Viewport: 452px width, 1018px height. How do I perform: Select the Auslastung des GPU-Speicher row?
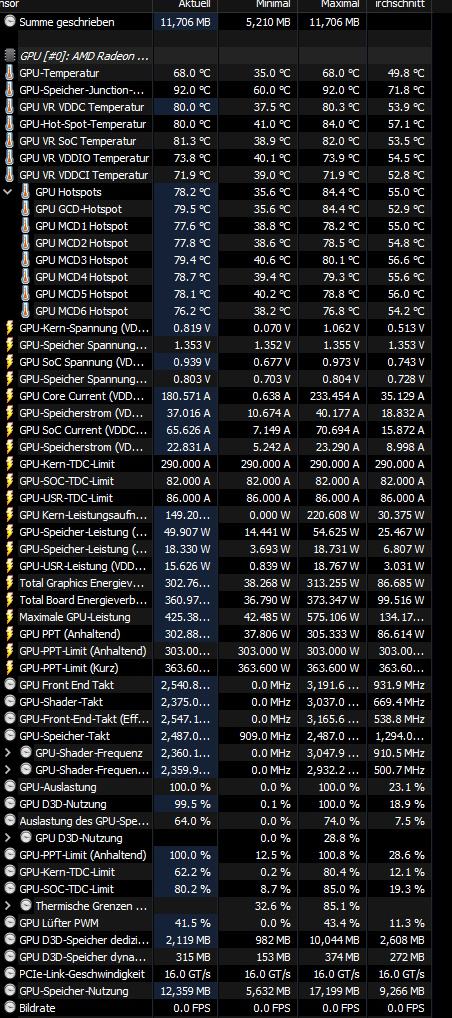pos(216,821)
